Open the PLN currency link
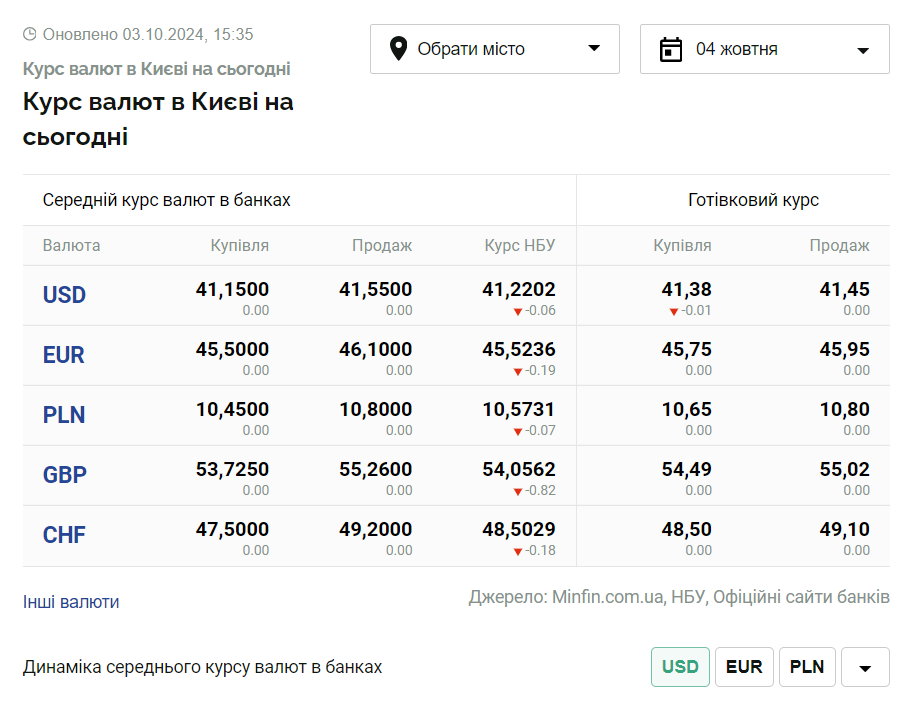Screen dimensions: 910x713 64,415
